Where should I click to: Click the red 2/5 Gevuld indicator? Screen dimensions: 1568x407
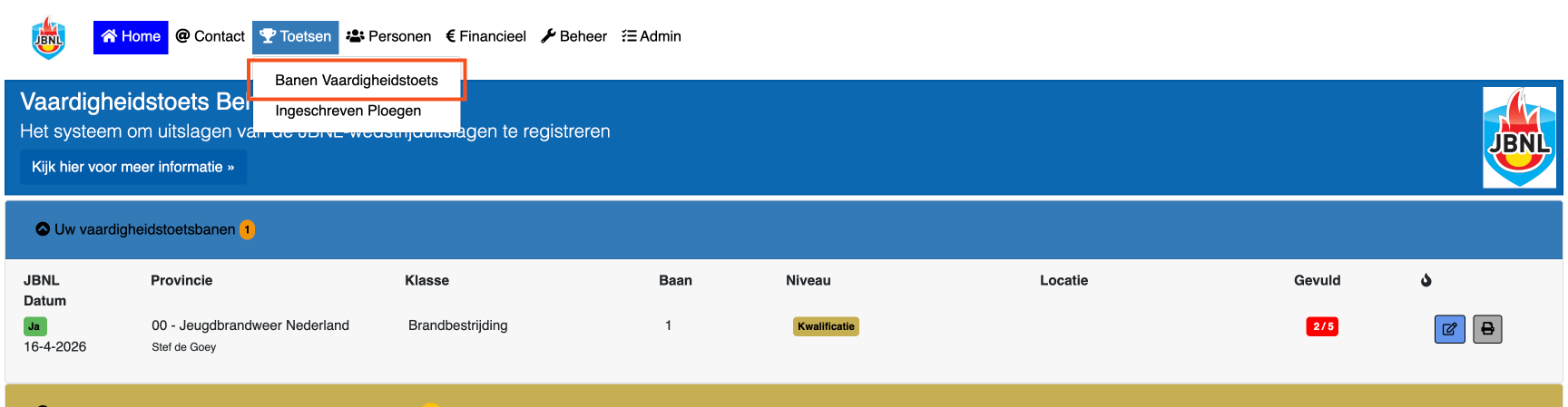[x=1323, y=326]
